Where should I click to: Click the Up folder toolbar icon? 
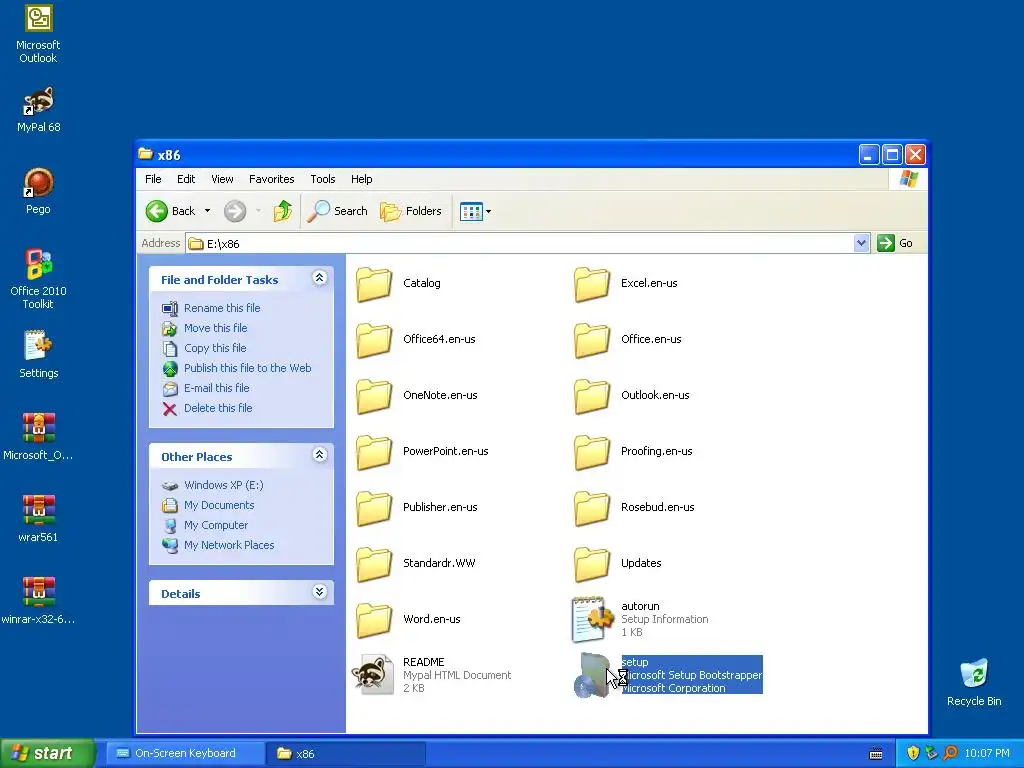[x=283, y=211]
